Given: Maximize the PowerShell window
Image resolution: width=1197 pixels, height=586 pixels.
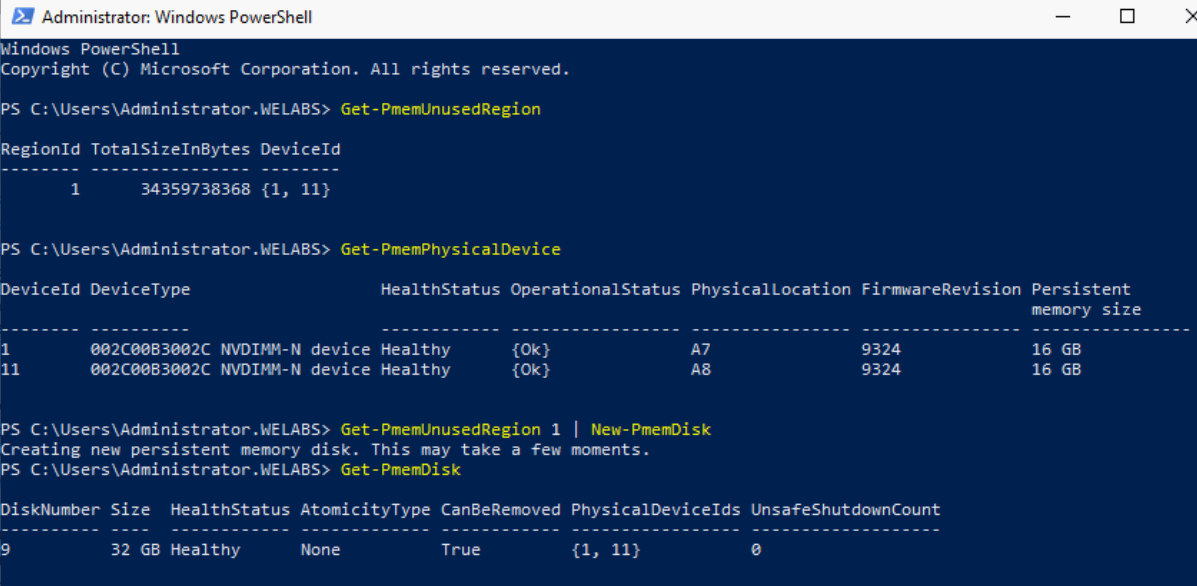Looking at the screenshot, I should coord(1127,17).
